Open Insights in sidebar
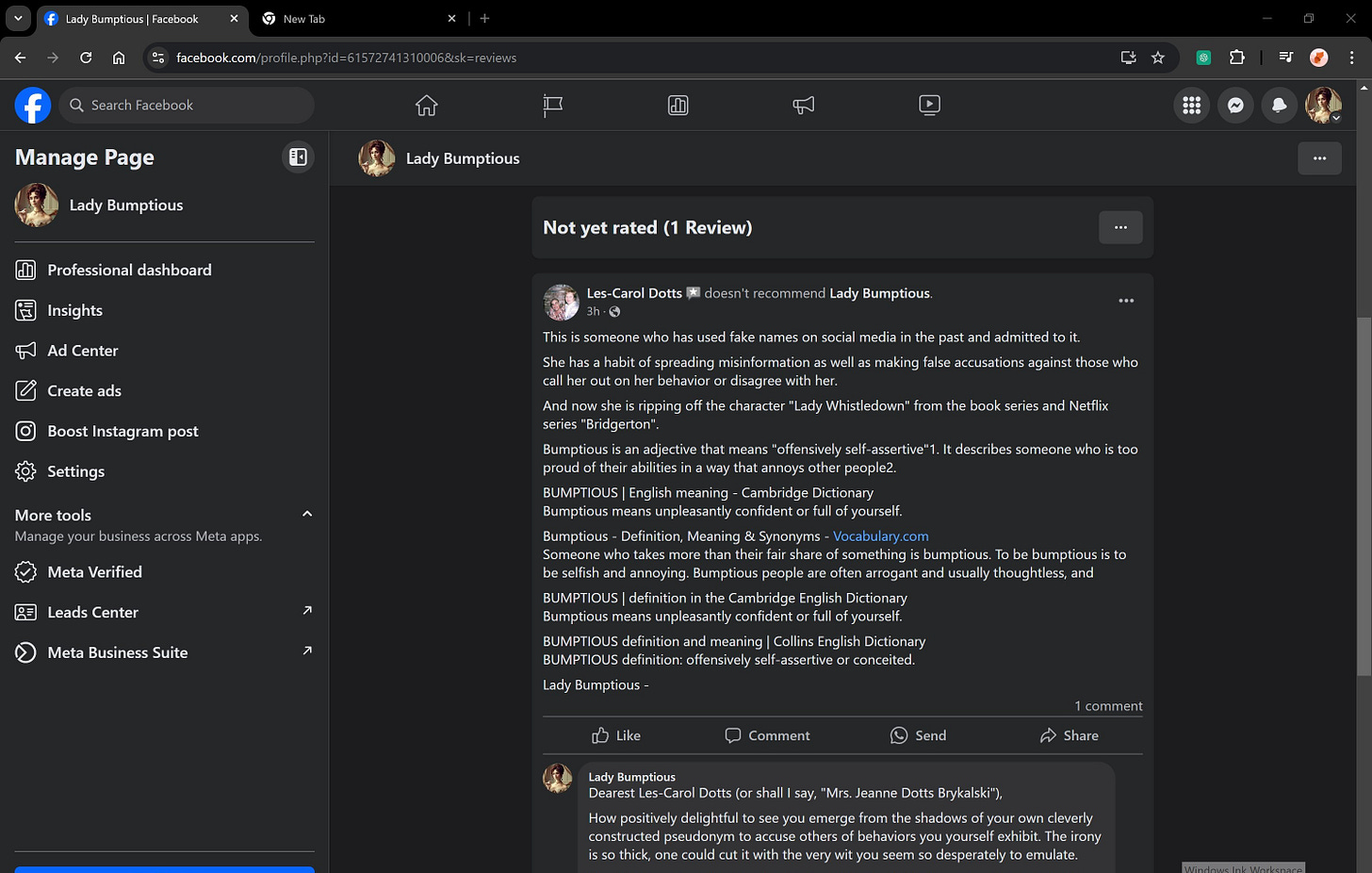 pos(165,310)
